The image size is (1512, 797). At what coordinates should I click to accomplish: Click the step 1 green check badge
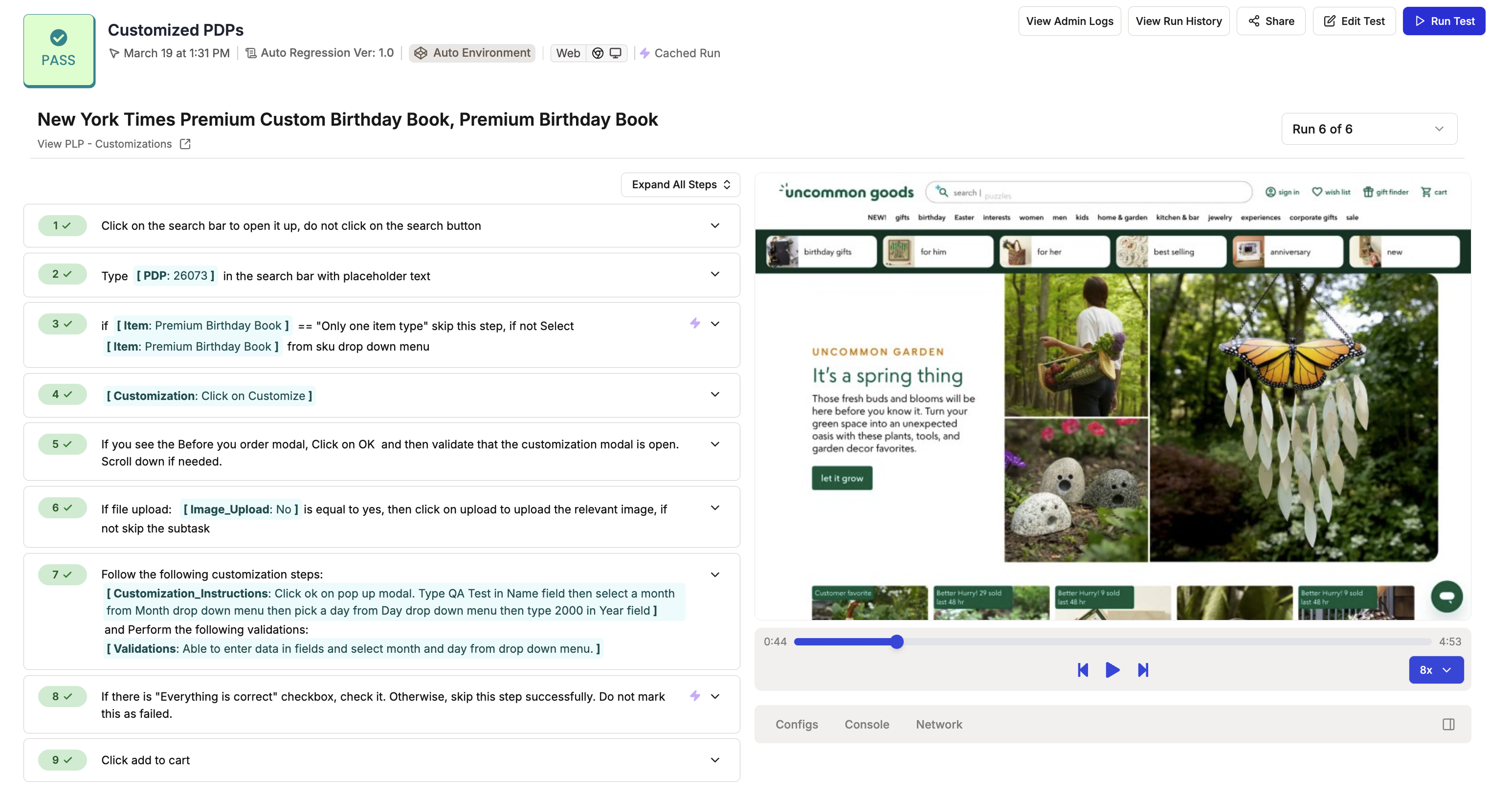tap(62, 225)
